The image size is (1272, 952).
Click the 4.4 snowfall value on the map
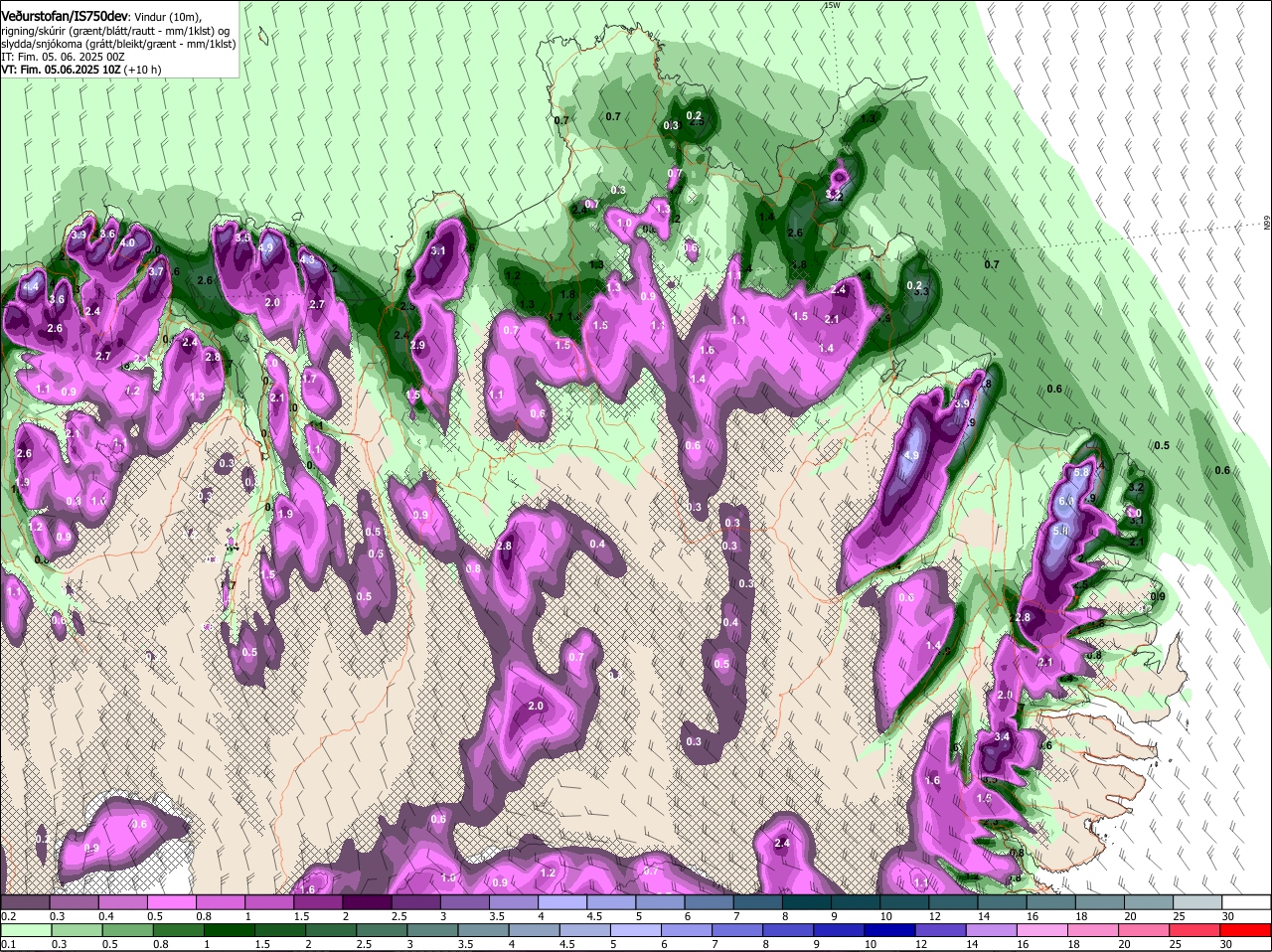point(32,287)
